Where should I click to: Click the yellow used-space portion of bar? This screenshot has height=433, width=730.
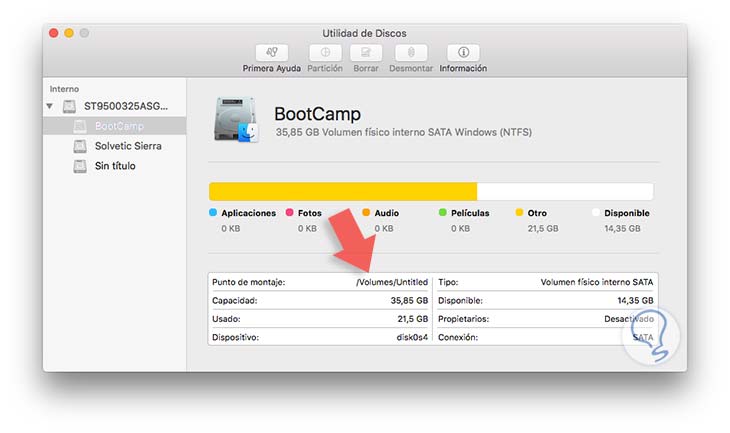coord(343,191)
